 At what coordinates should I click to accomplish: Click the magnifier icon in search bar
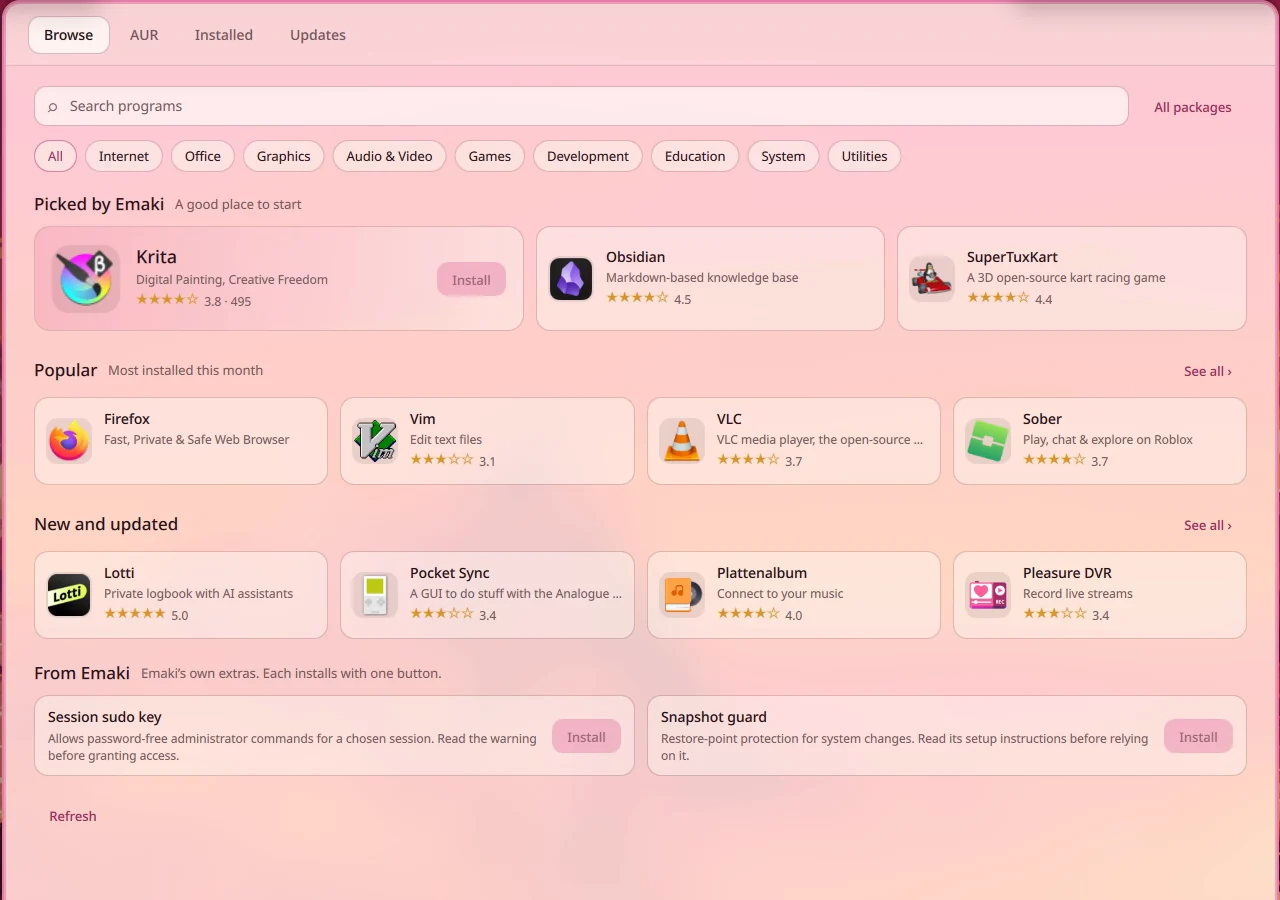coord(53,107)
